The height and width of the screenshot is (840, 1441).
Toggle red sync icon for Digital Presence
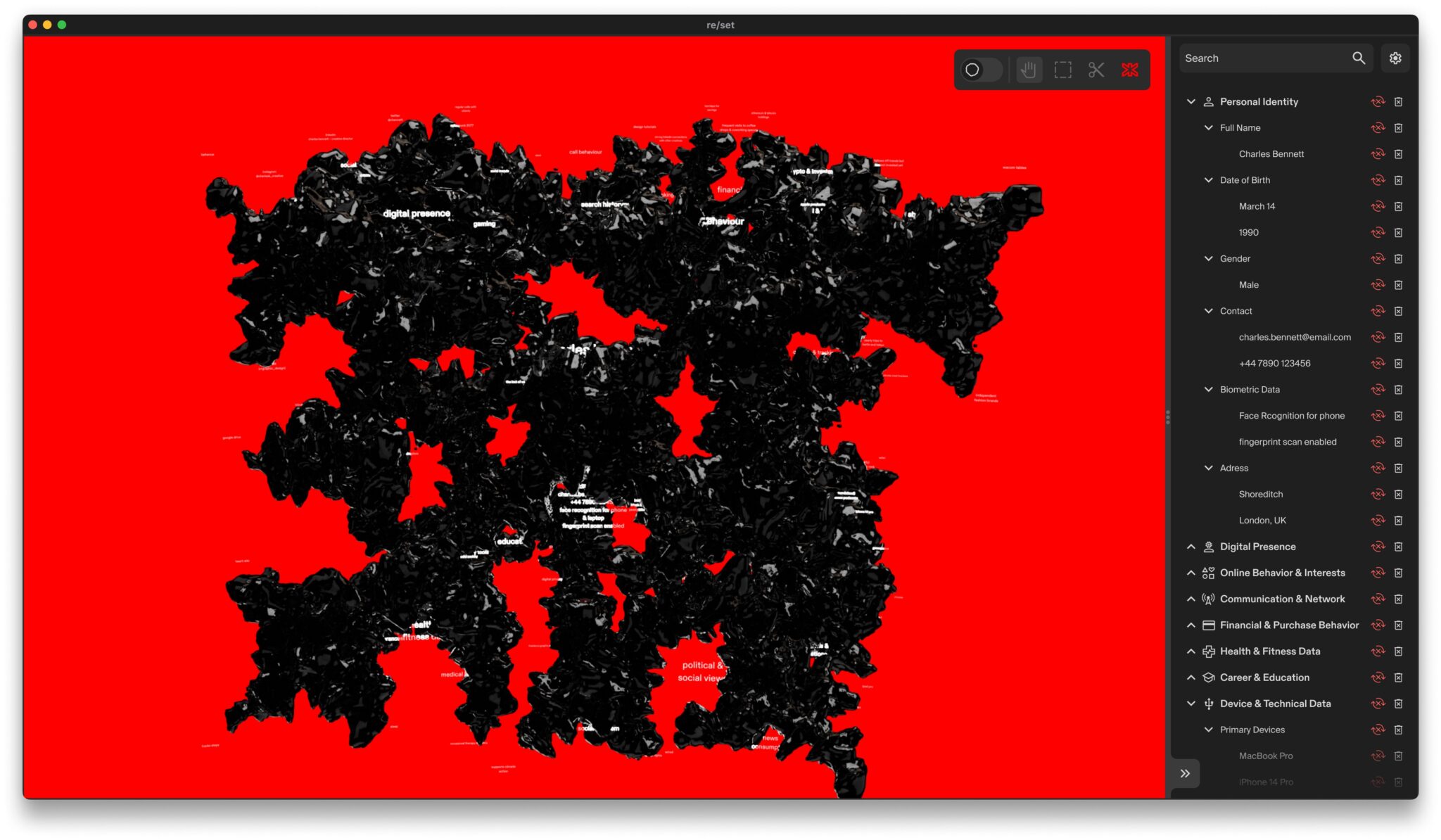(1377, 547)
